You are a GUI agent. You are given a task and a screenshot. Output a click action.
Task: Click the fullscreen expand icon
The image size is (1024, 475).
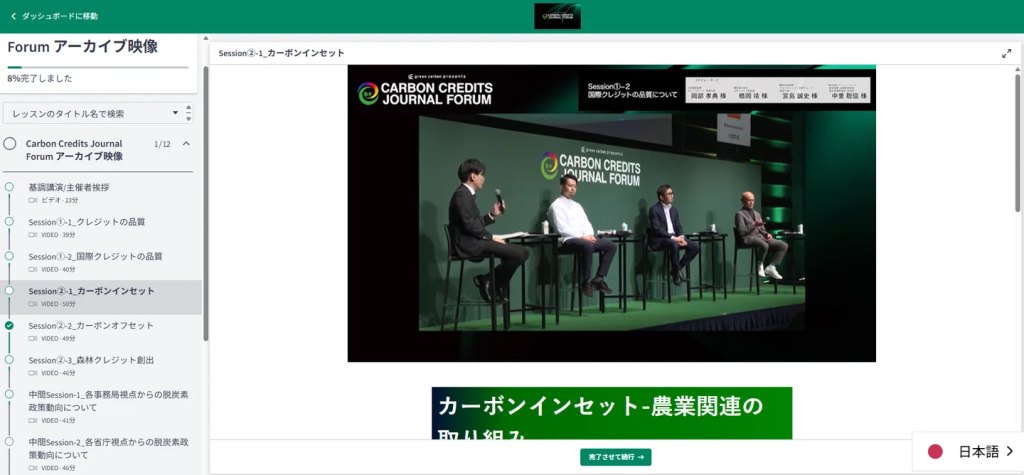pos(1006,53)
